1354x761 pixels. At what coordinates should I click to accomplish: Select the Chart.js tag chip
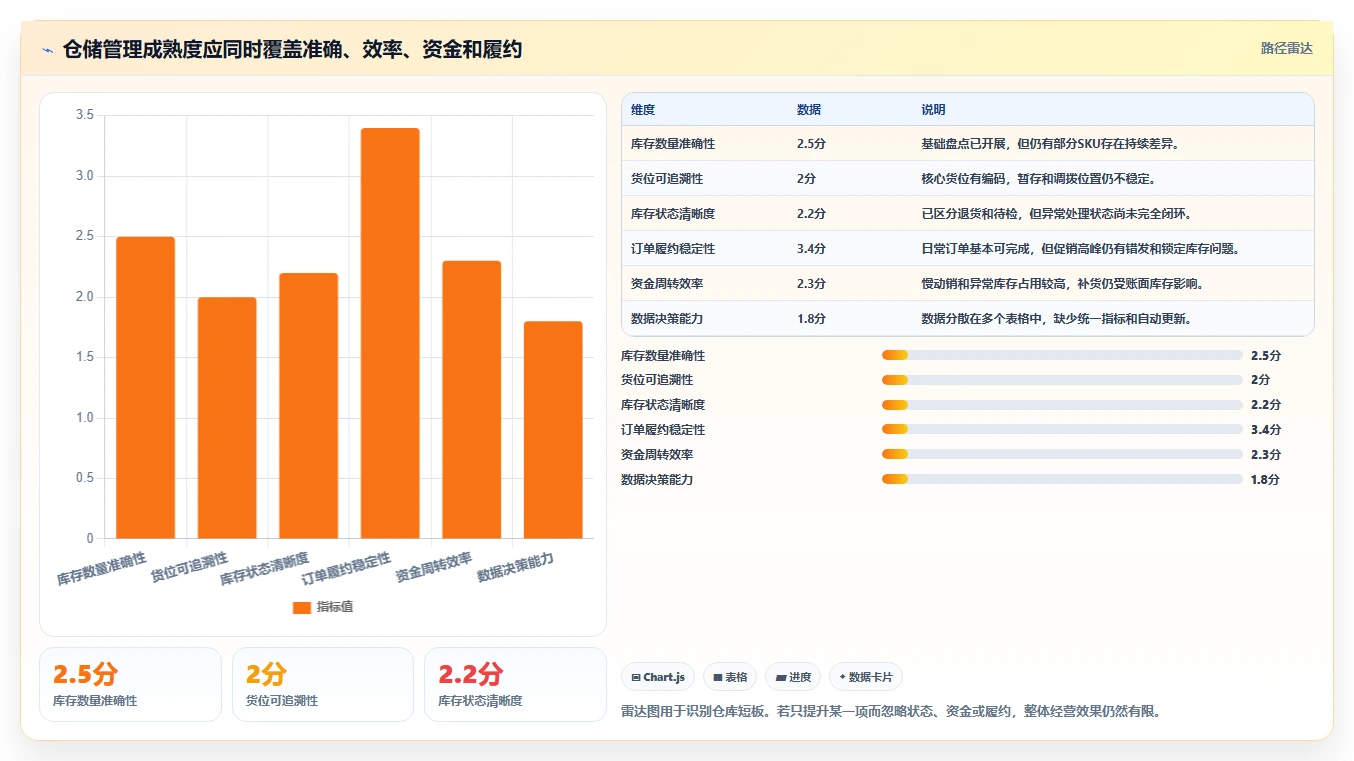click(x=658, y=677)
